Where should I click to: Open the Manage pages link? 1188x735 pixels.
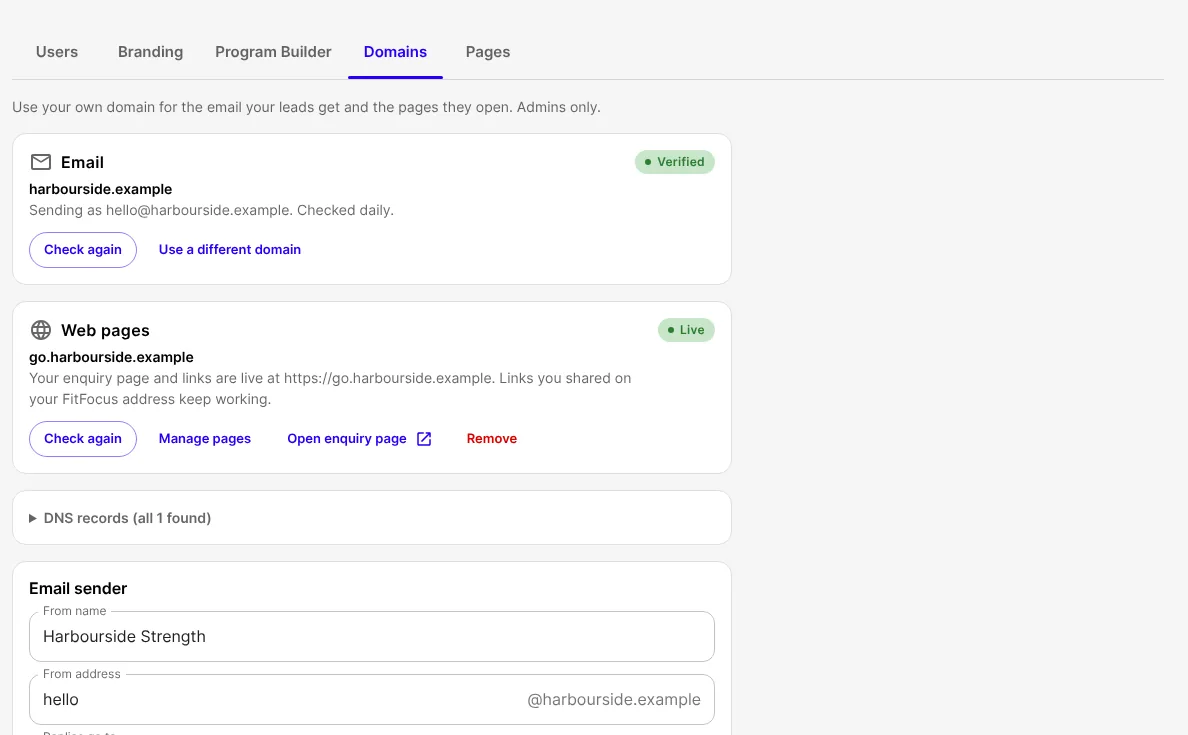tap(205, 439)
